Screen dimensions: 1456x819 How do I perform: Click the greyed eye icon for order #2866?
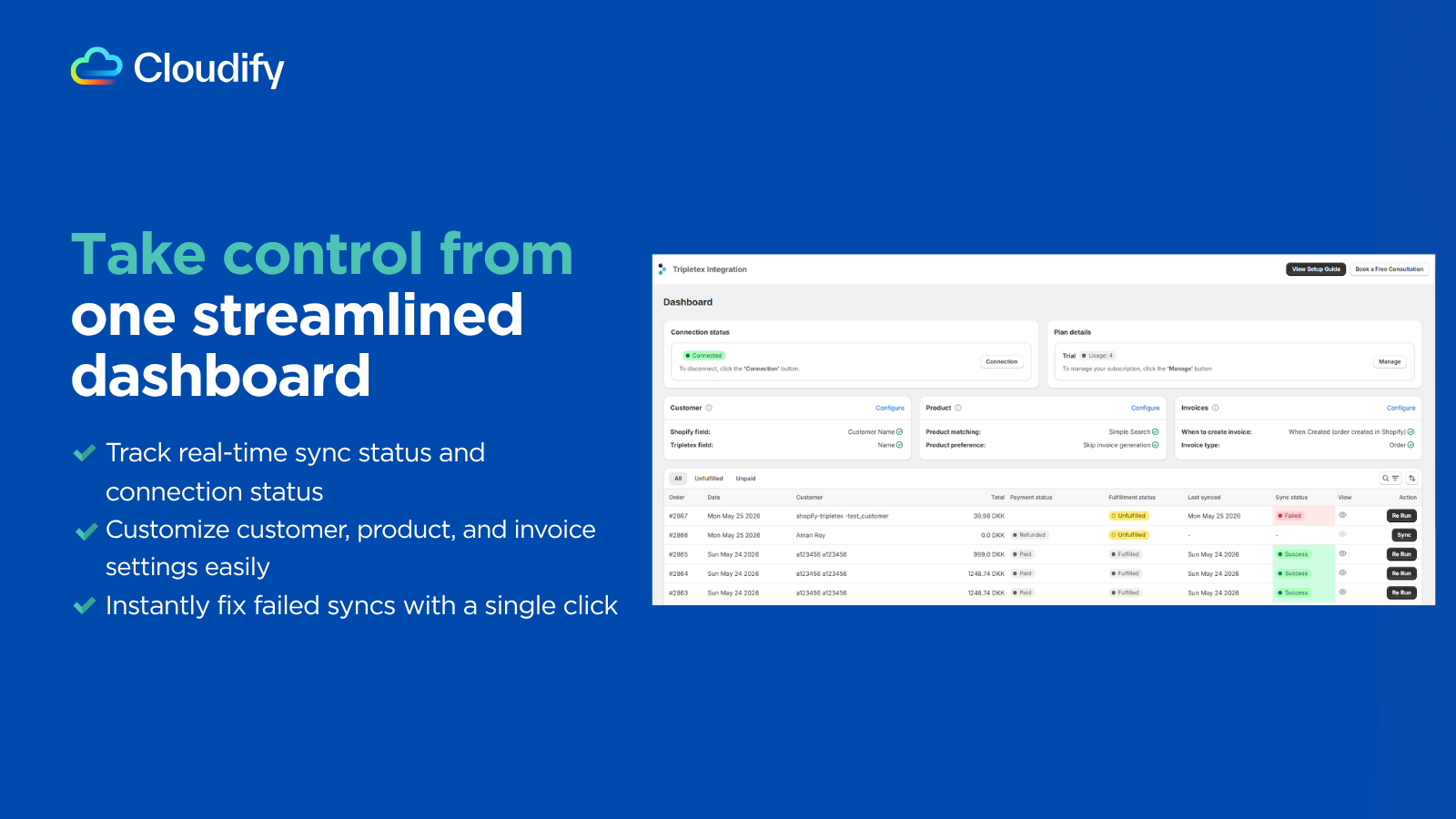(x=1342, y=534)
